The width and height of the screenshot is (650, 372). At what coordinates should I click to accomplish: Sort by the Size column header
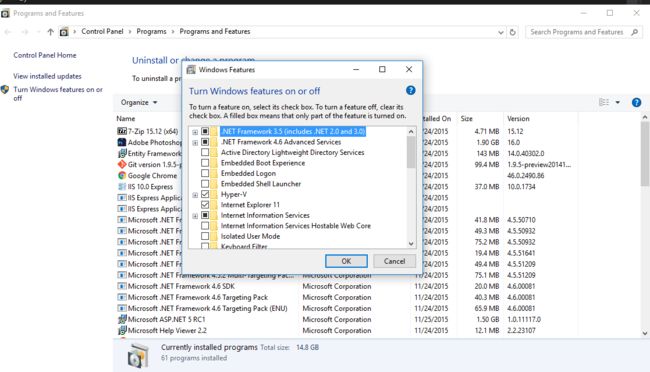[x=466, y=119]
